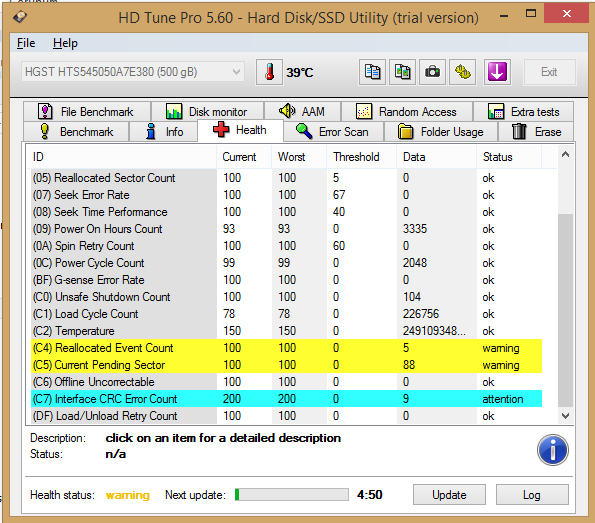
Task: Click the Next update progress bar
Action: point(291,495)
